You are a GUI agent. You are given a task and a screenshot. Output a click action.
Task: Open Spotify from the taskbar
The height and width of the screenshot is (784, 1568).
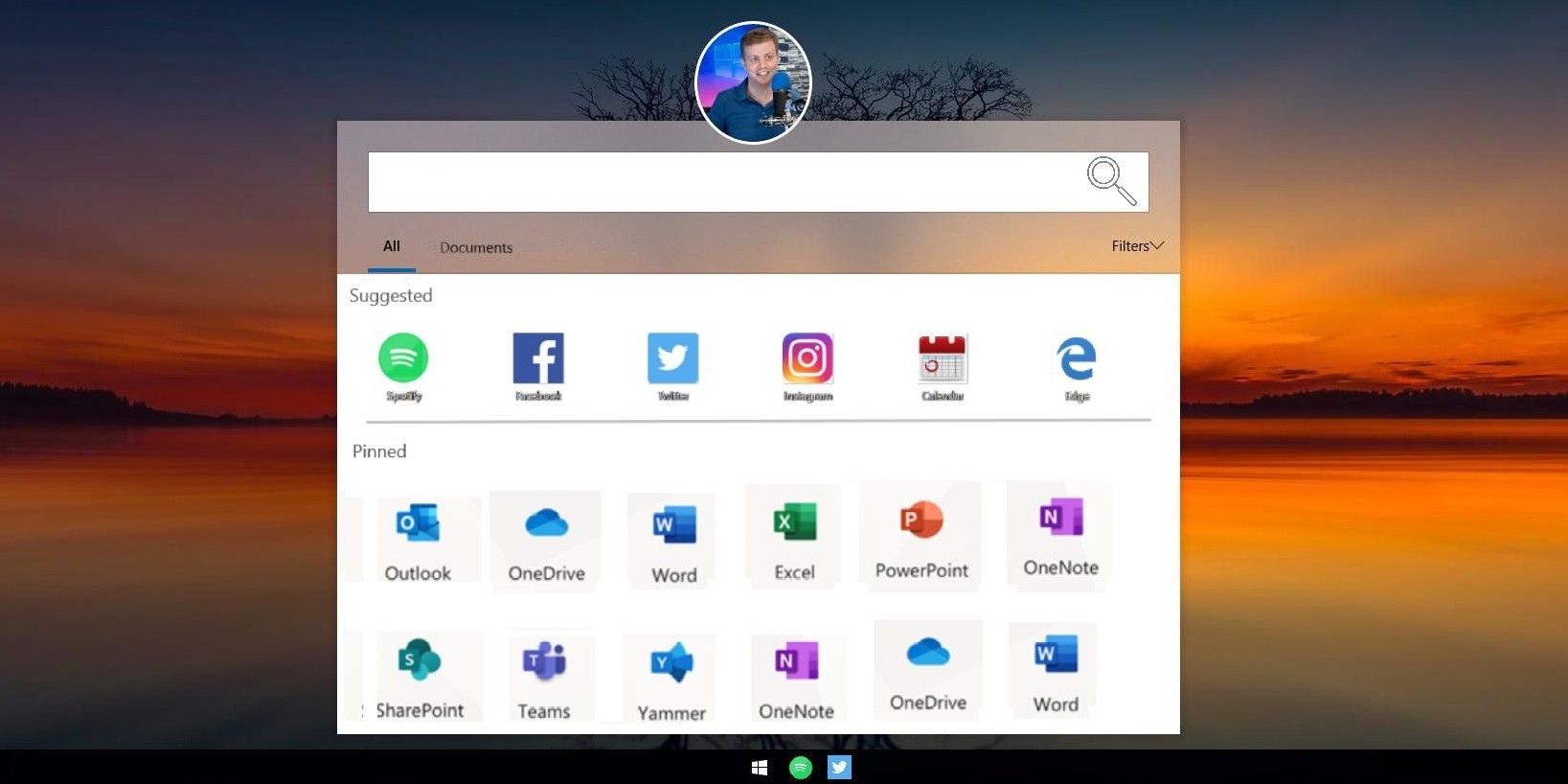[x=800, y=768]
